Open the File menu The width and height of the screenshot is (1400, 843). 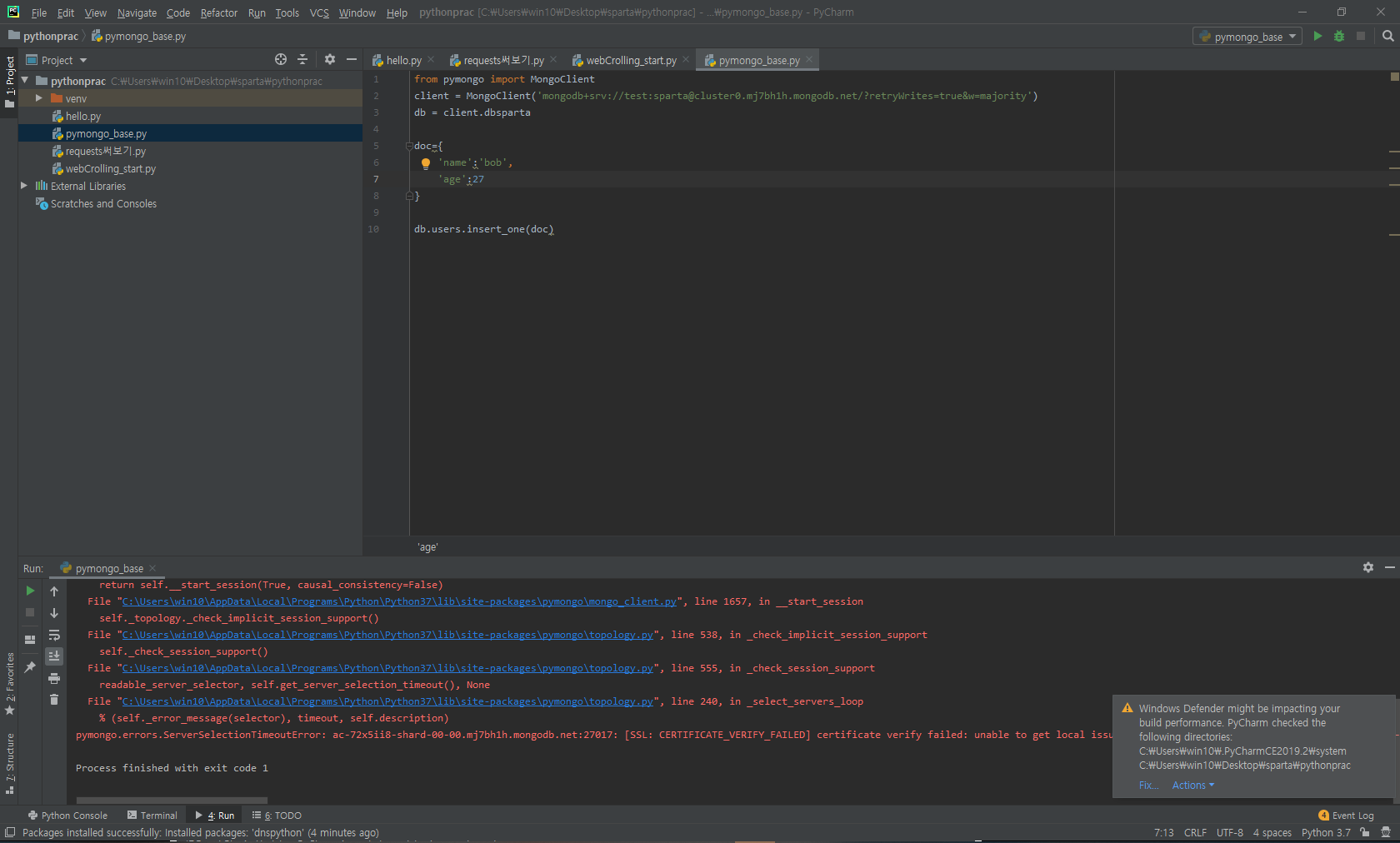(x=38, y=12)
